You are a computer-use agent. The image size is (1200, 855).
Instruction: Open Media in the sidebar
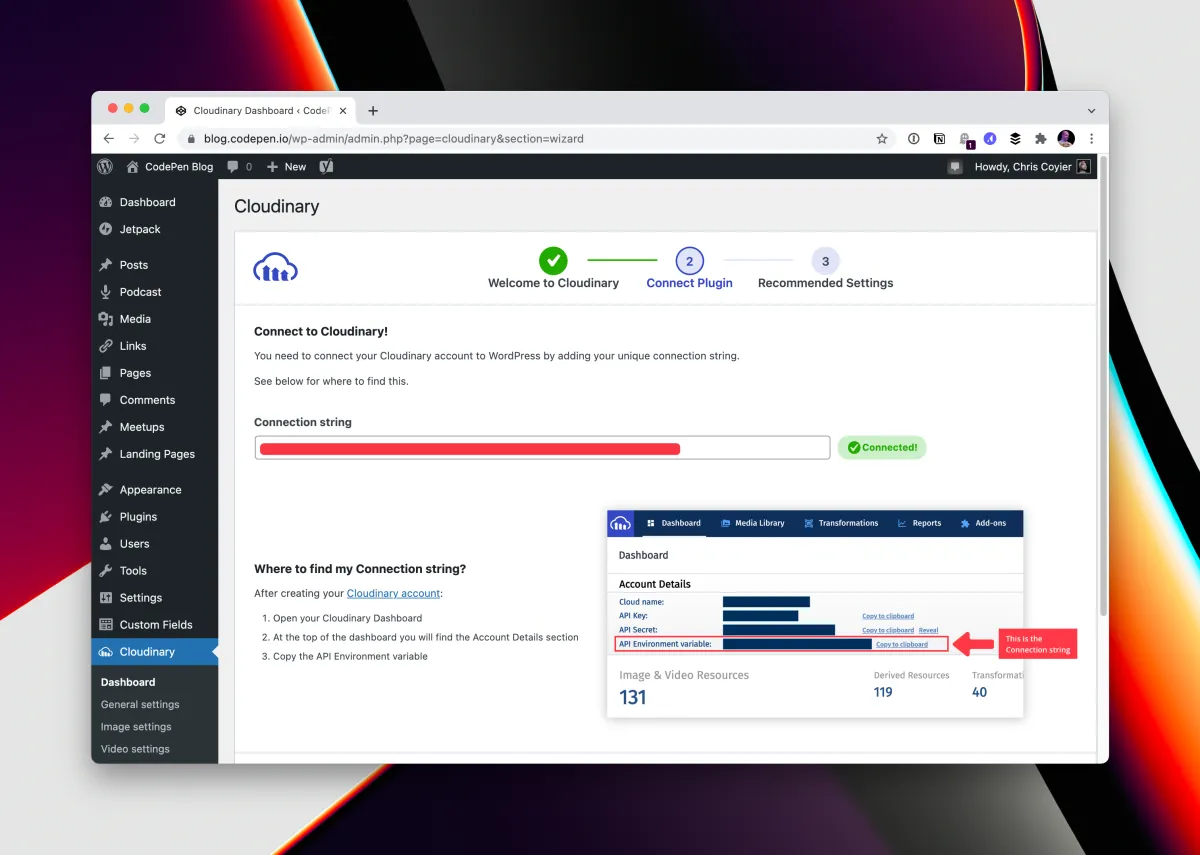(135, 319)
